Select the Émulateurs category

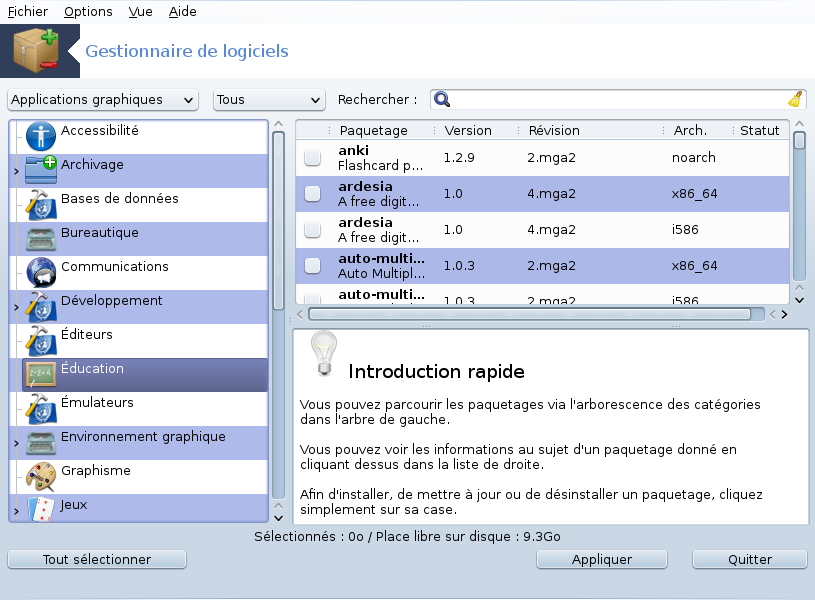[138, 409]
